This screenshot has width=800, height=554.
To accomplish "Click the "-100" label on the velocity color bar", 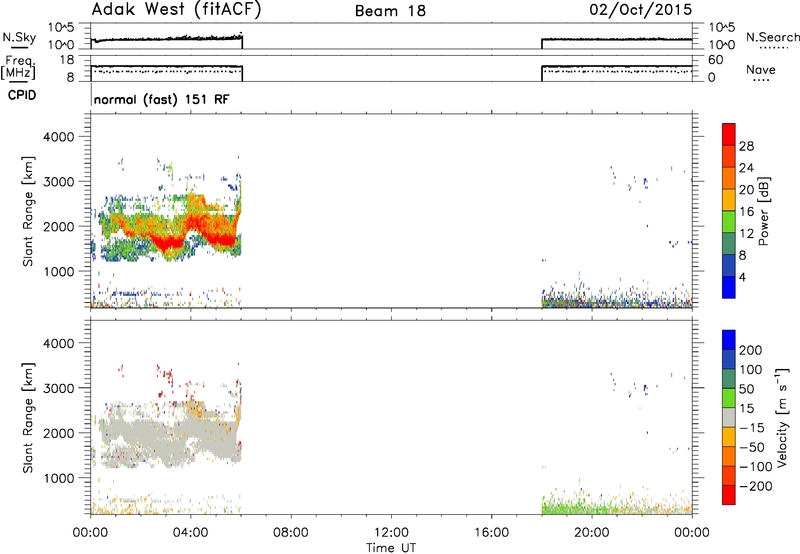I will pos(756,467).
